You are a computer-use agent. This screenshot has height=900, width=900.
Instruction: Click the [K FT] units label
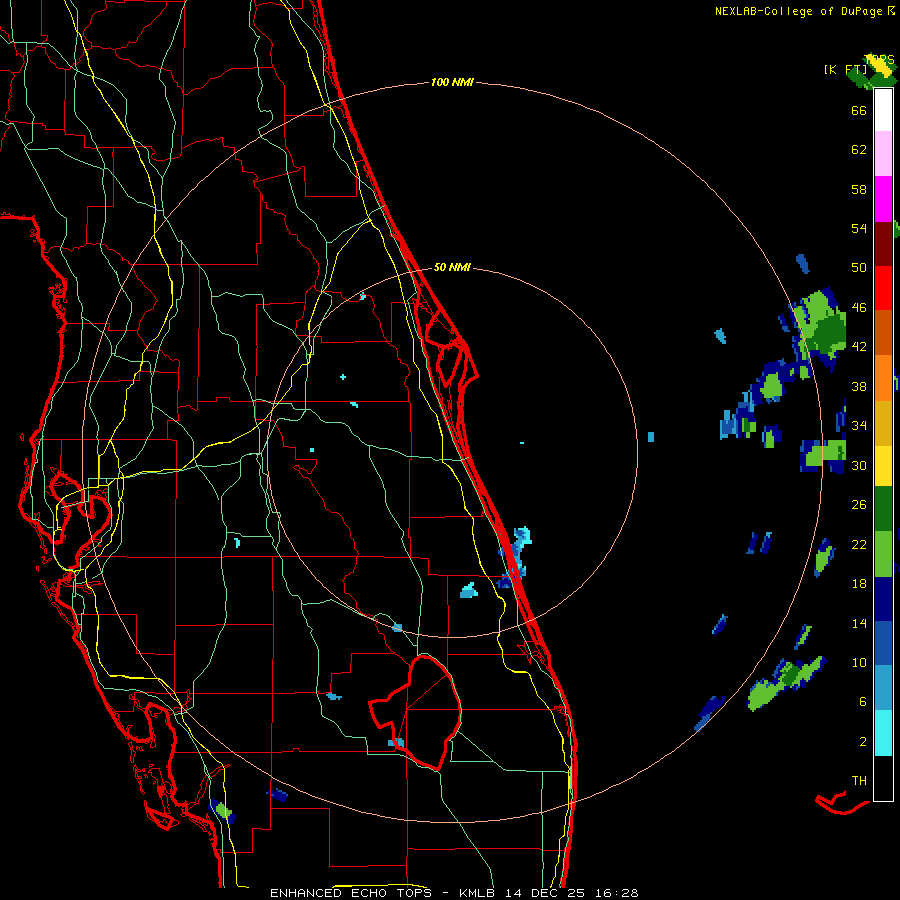point(845,69)
